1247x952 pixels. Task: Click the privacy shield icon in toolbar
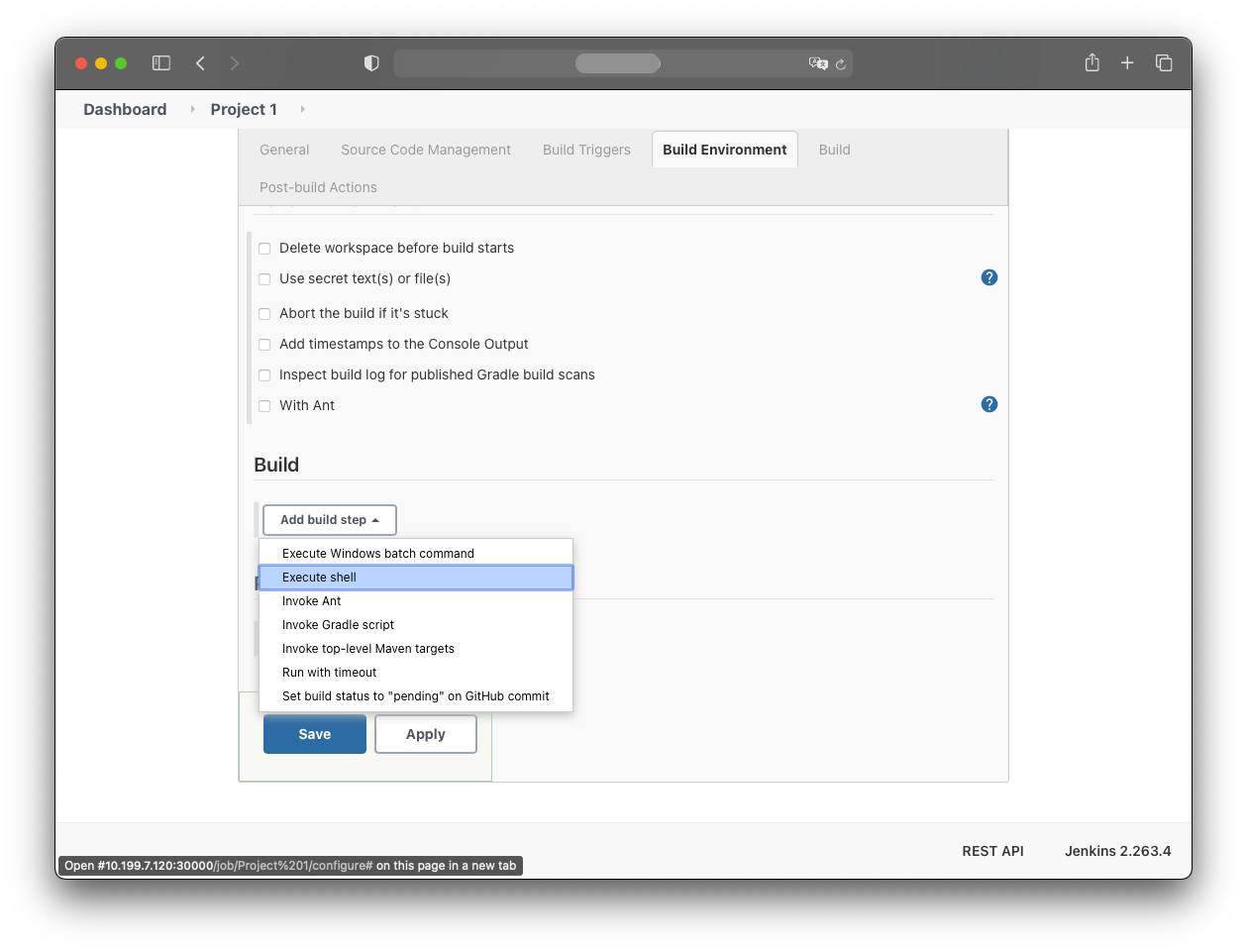pyautogui.click(x=371, y=63)
